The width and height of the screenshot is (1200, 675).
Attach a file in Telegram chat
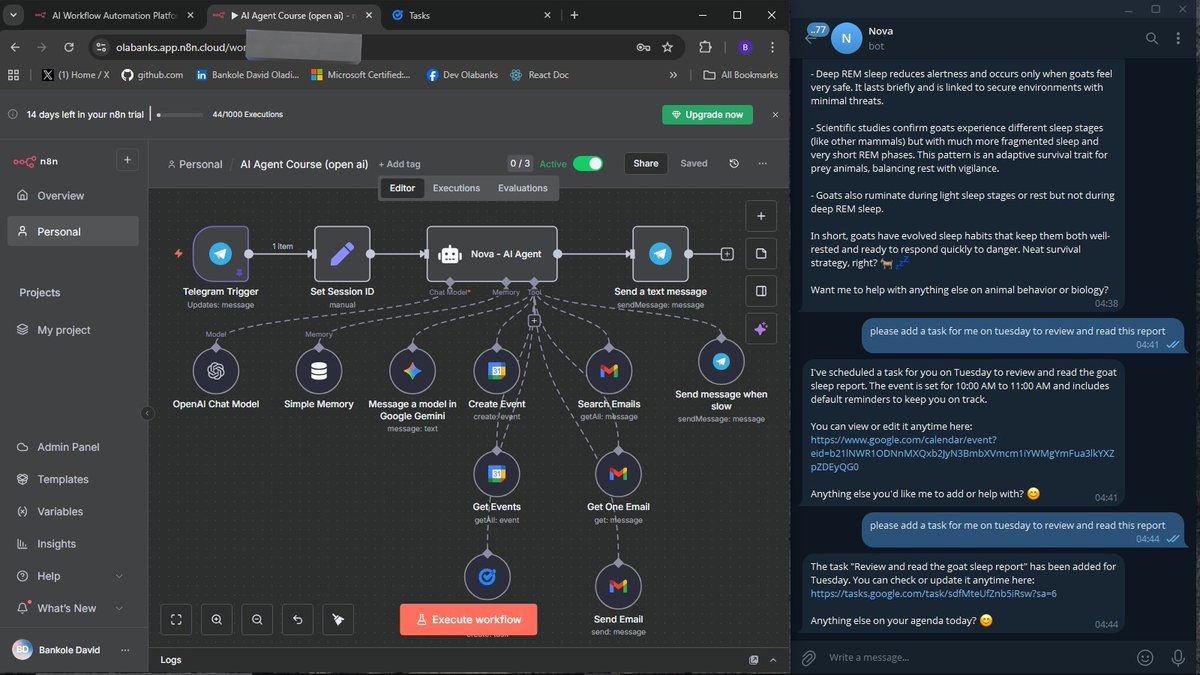[808, 657]
